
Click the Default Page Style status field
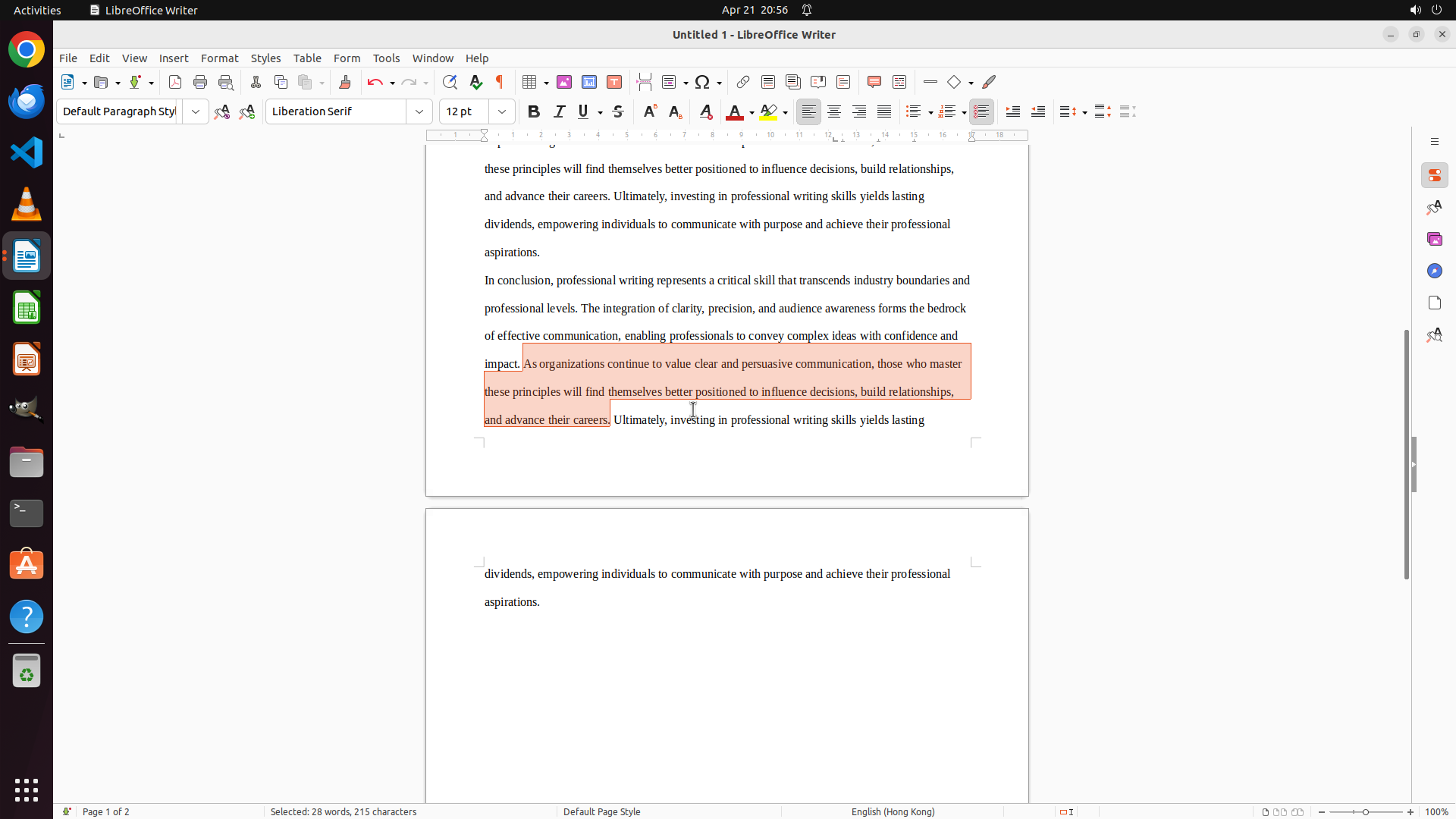click(x=601, y=811)
